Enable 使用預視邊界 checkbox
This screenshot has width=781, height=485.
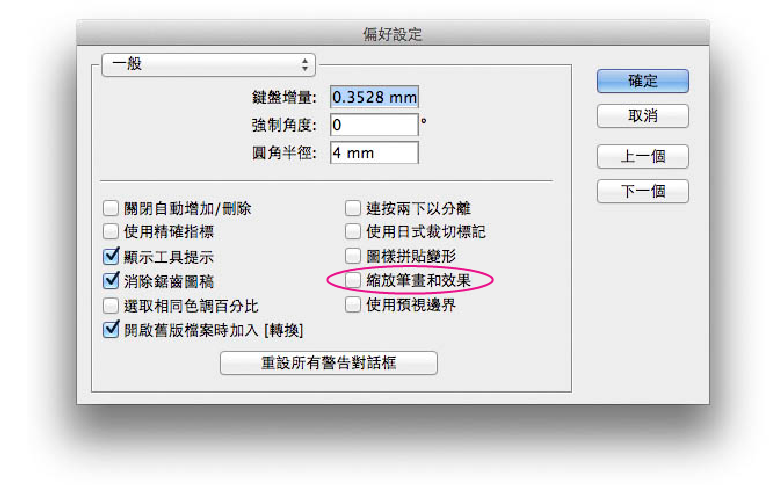[353, 304]
